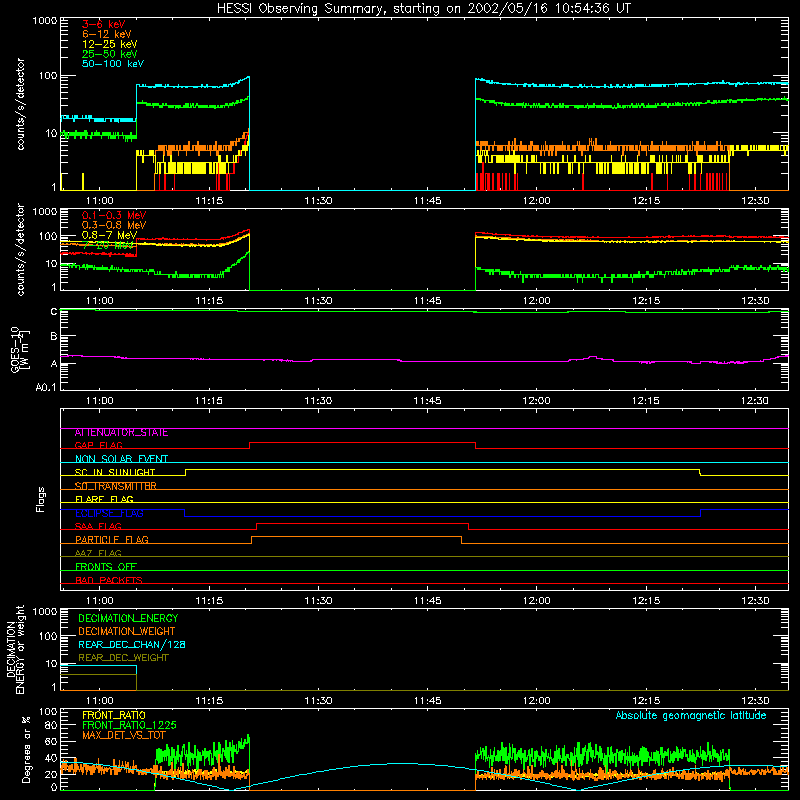Click the A0.1 tick label on GOES panel
The image size is (800, 800).
[46, 387]
